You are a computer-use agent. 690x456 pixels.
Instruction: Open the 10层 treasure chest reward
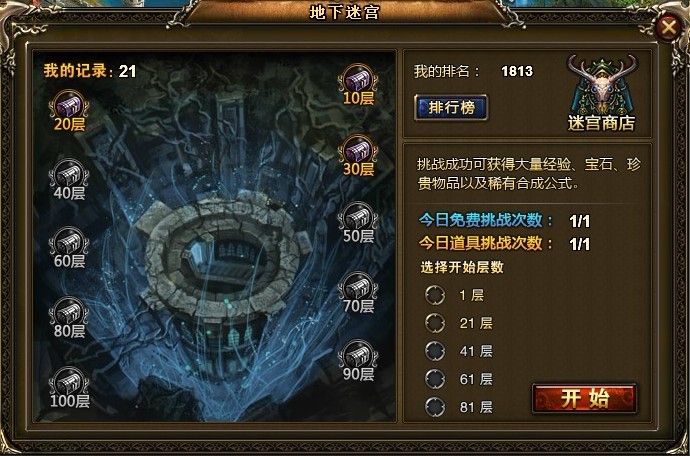pos(358,79)
